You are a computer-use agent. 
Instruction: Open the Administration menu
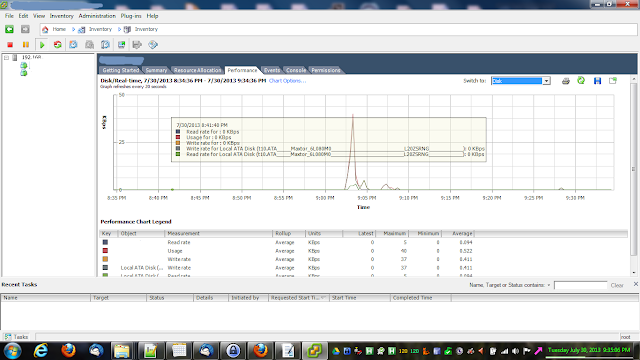pos(97,16)
